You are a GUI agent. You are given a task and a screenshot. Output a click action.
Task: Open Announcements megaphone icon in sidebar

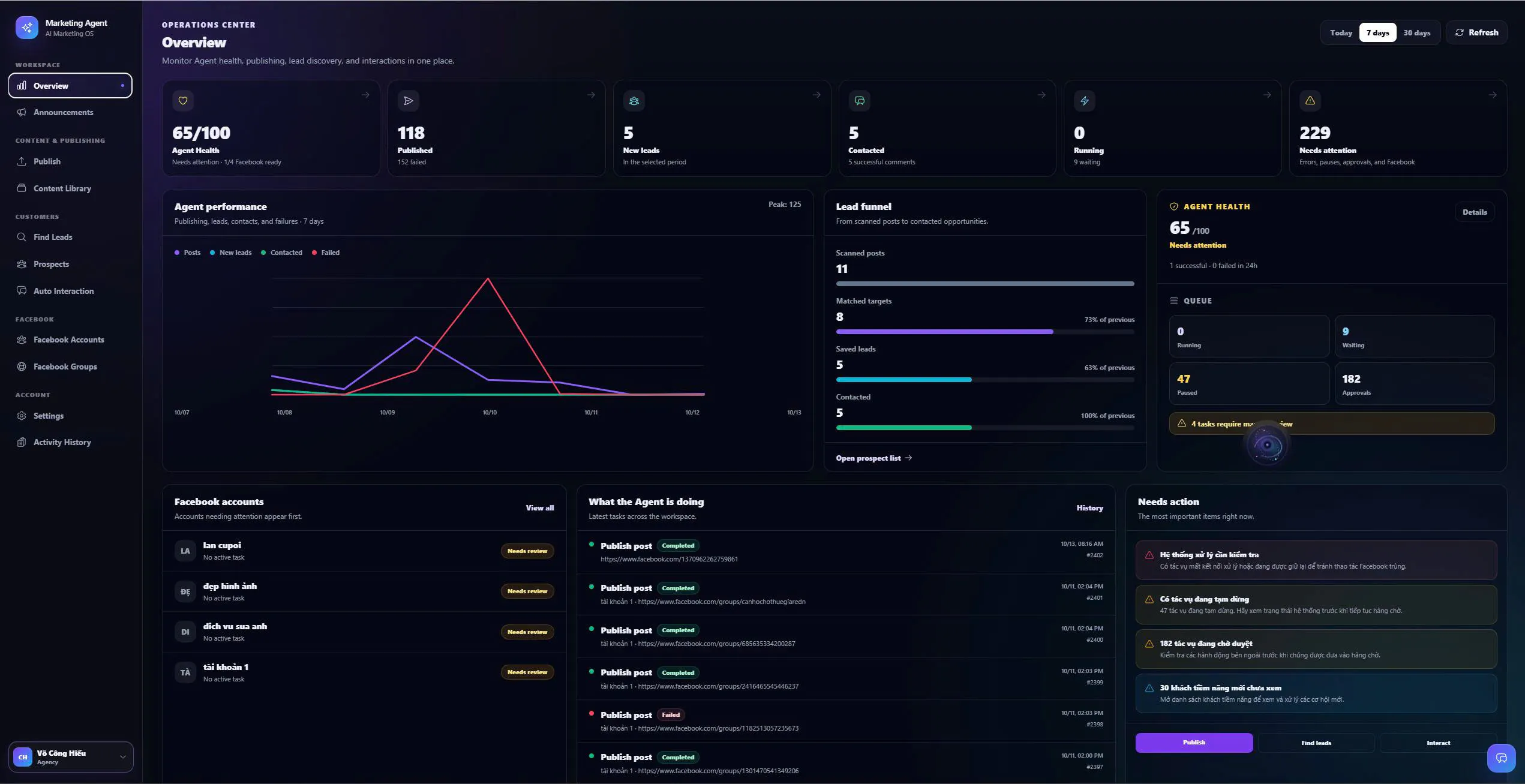pyautogui.click(x=22, y=112)
